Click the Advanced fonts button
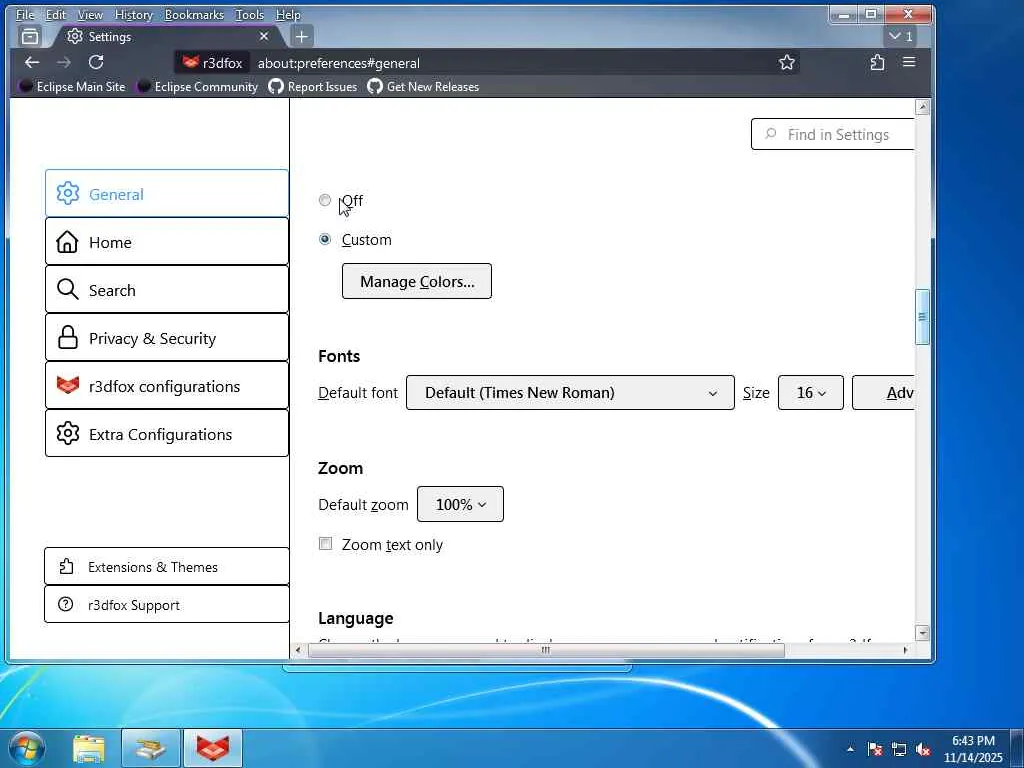 tap(883, 392)
